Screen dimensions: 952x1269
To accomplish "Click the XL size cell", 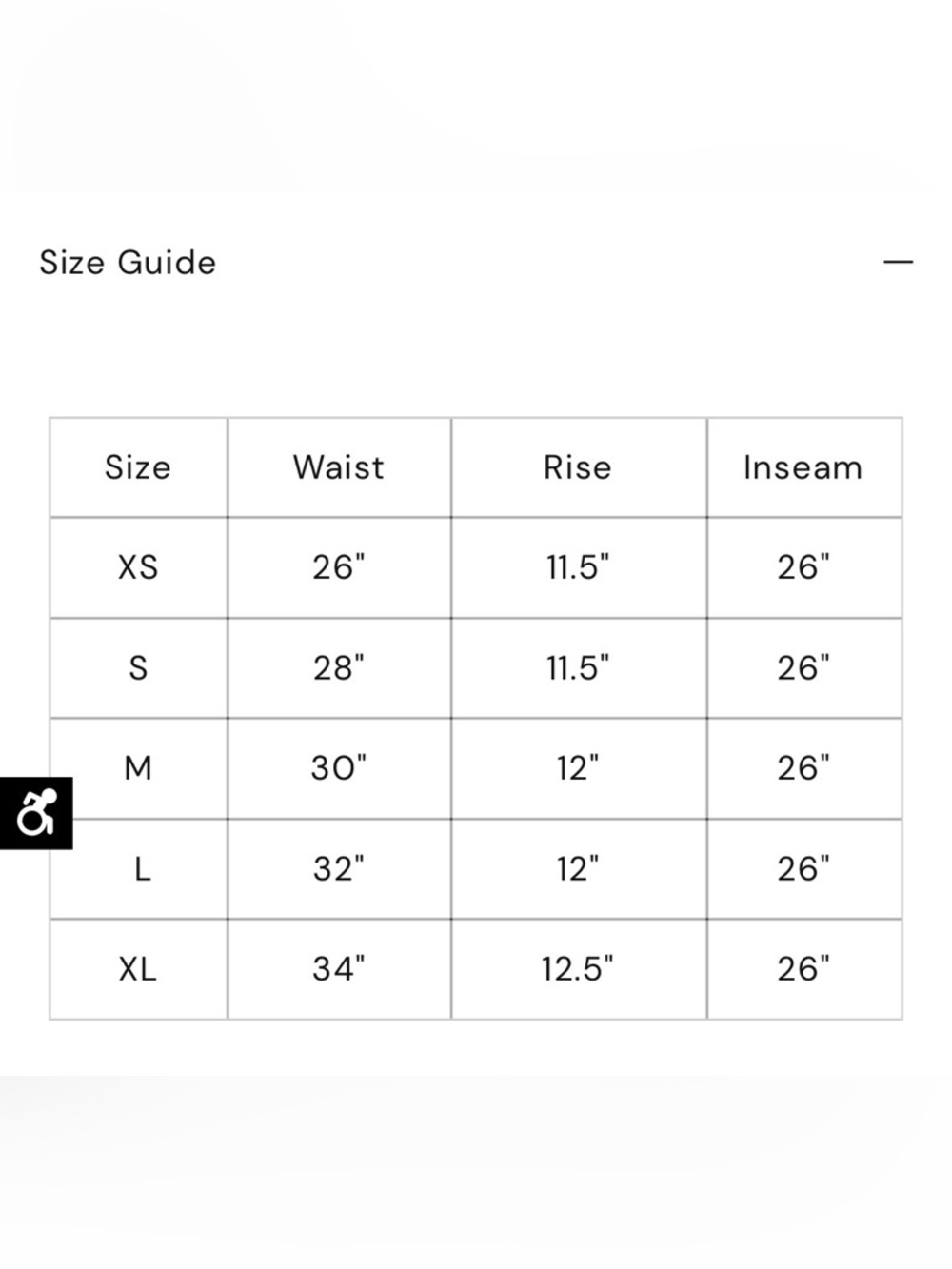I will 138,969.
